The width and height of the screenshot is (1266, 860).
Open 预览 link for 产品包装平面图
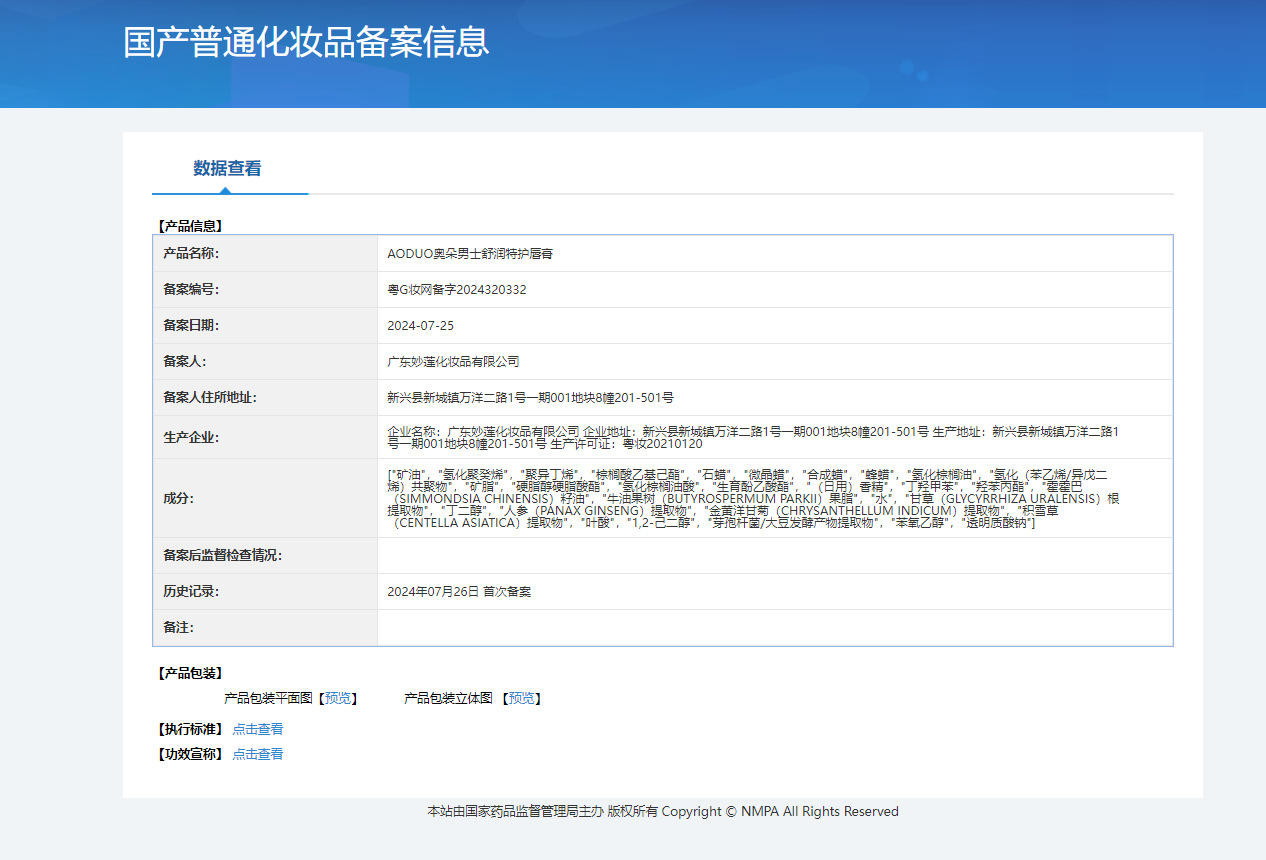pyautogui.click(x=338, y=698)
